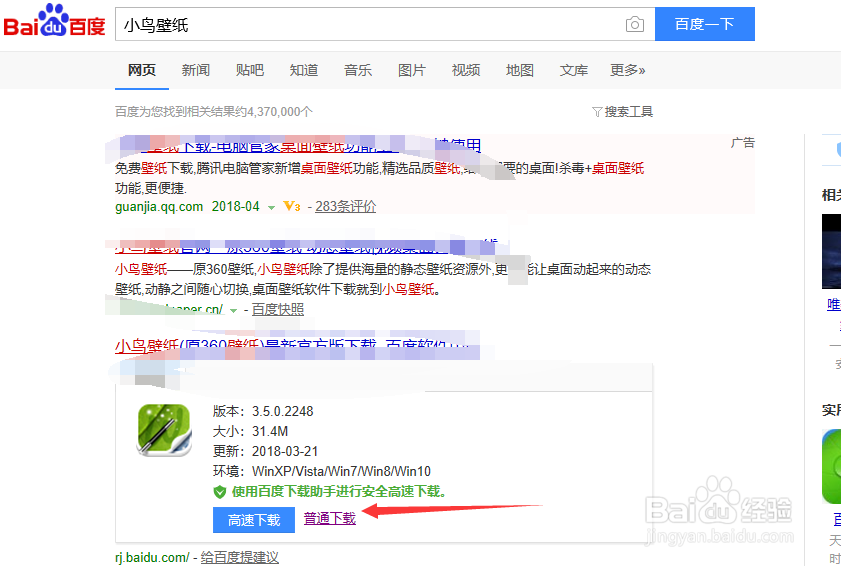Expand the 更多» menu
Viewport: 841px width, 566px height.
click(628, 70)
